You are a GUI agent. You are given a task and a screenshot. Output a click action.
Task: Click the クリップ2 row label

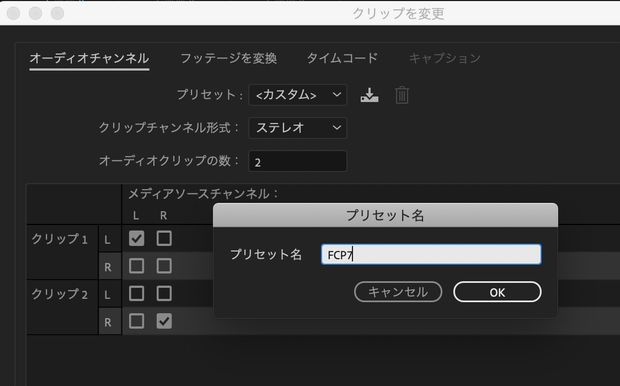coord(59,294)
